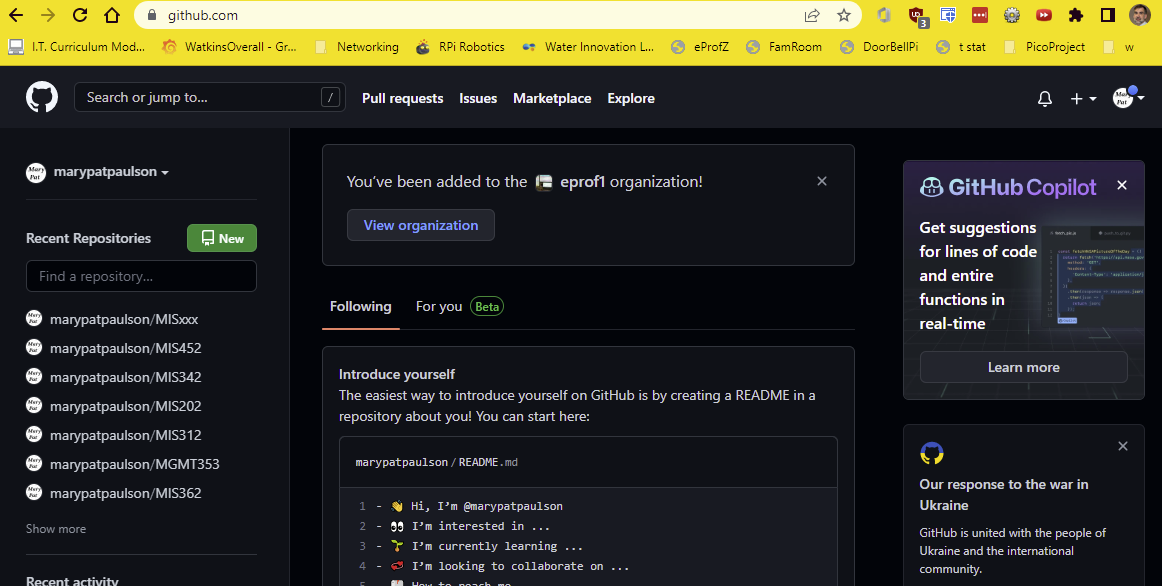Image resolution: width=1162 pixels, height=586 pixels.
Task: Open marypatpaulson/MIS202 repository
Action: coord(125,406)
